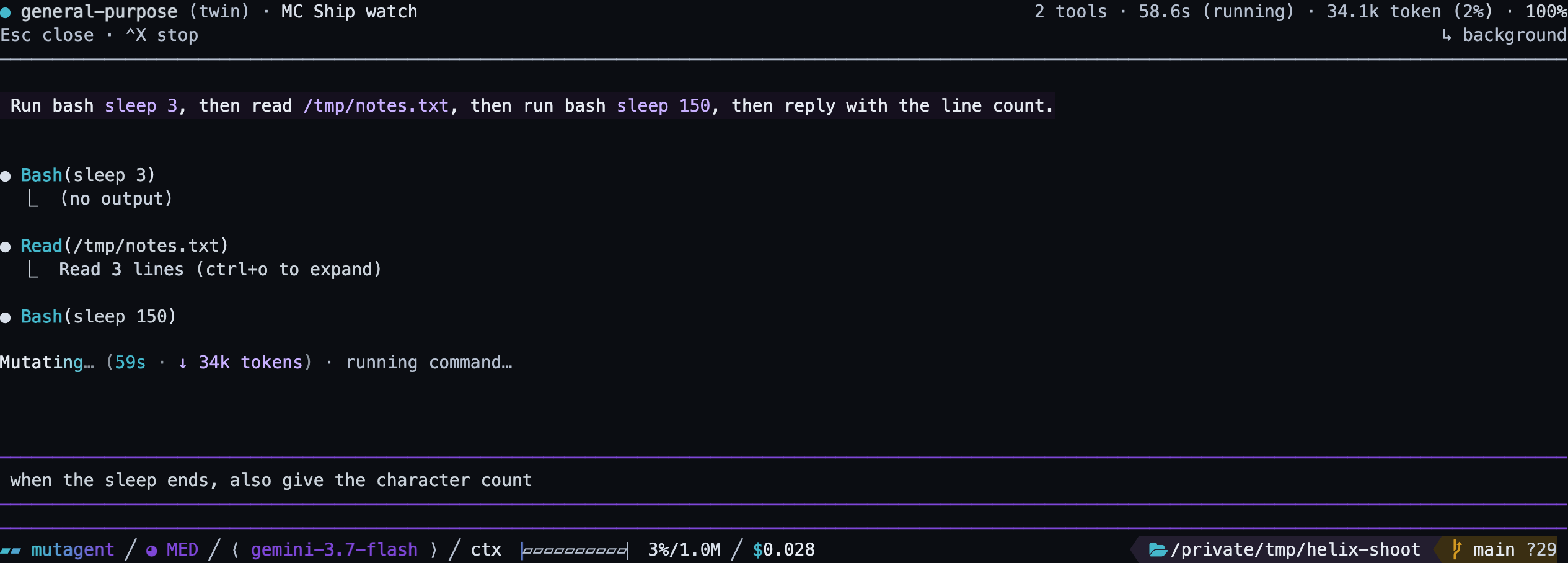
Task: Click the ctx context usage progress bar
Action: coord(575,550)
